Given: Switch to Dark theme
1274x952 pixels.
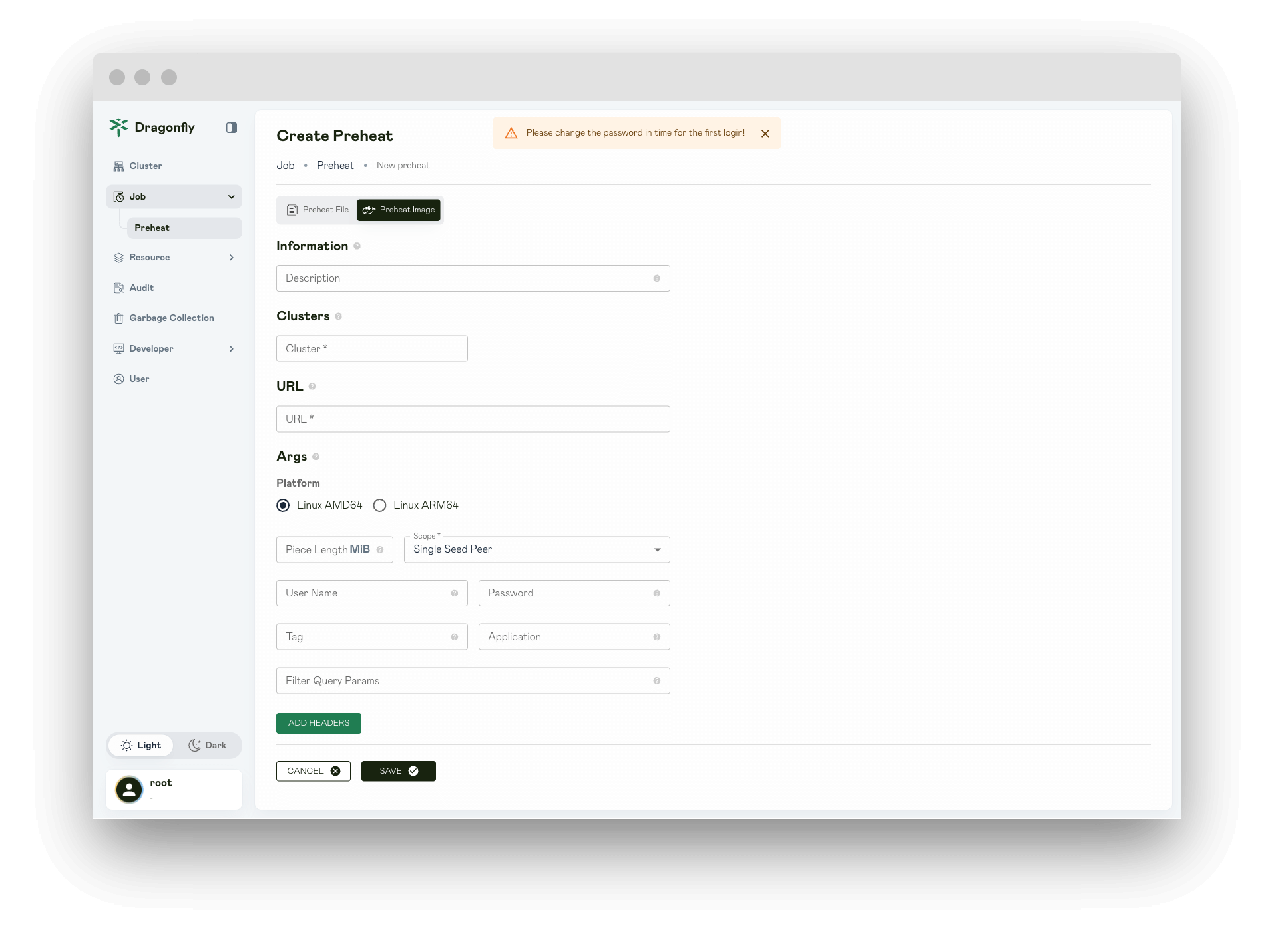Looking at the screenshot, I should (208, 745).
